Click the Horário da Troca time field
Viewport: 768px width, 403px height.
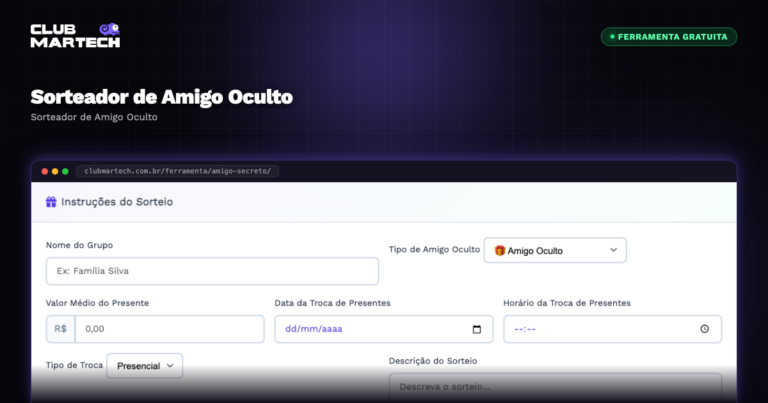[x=612, y=329]
